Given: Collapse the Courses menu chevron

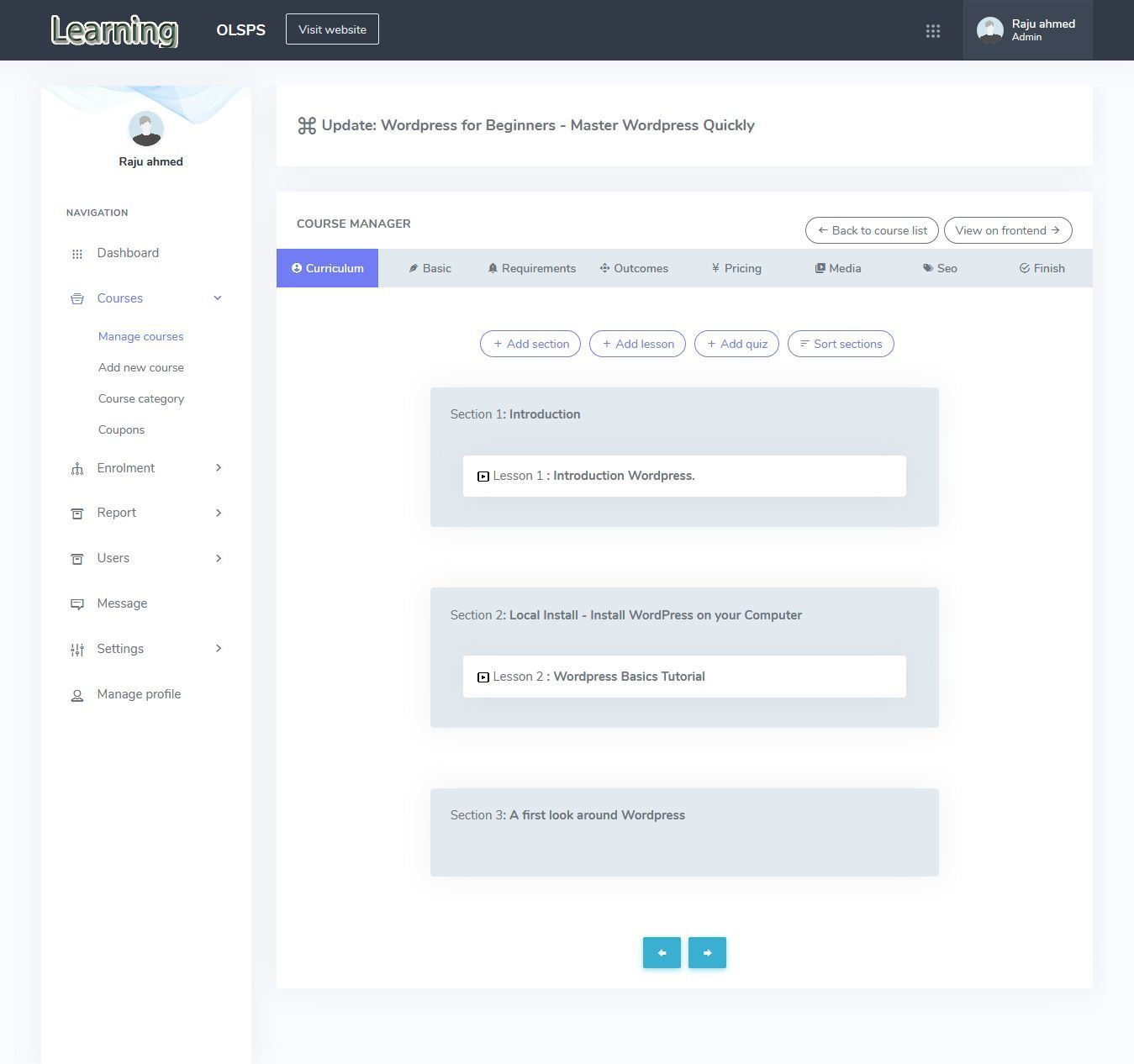Looking at the screenshot, I should click(218, 298).
